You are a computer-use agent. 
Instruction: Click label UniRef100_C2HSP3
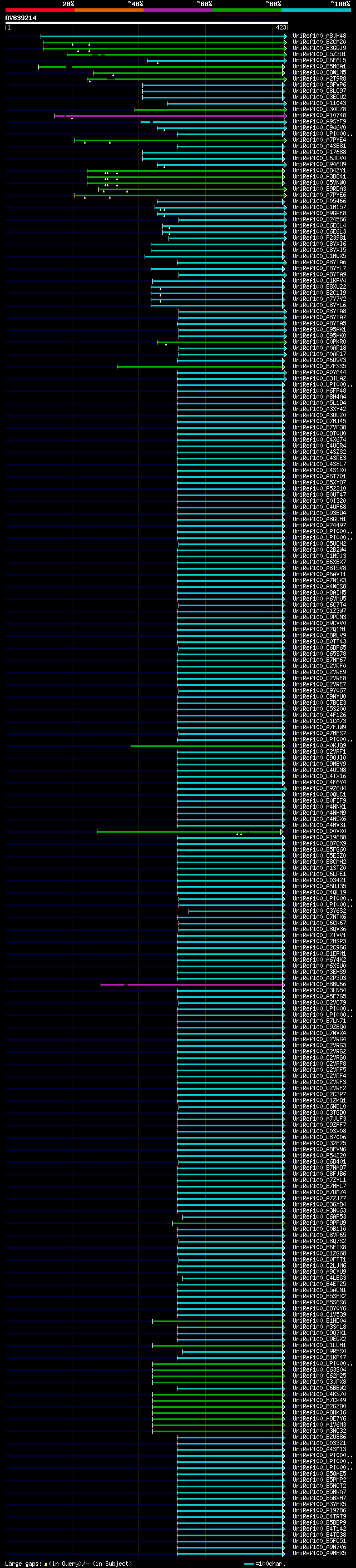(x=319, y=942)
